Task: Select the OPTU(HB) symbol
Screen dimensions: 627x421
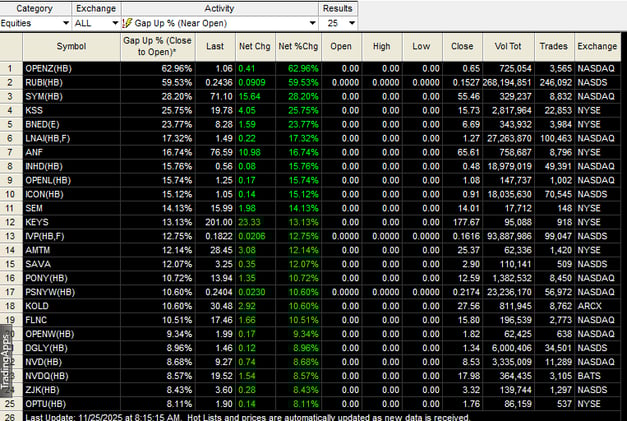Action: (46, 404)
